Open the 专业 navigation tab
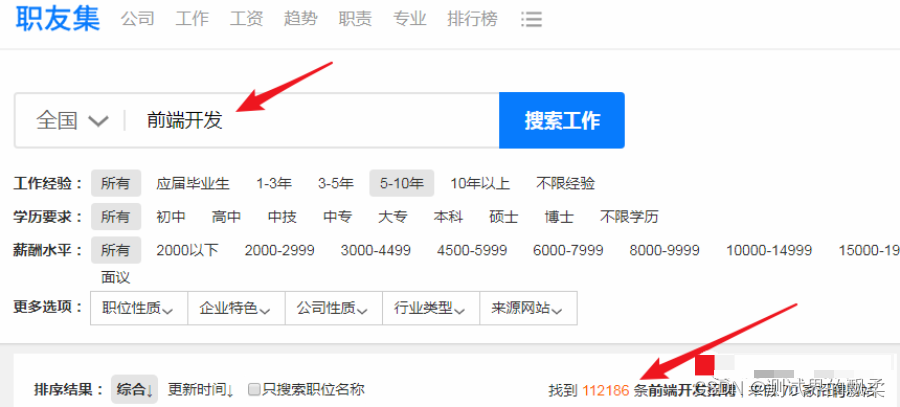 (x=410, y=19)
